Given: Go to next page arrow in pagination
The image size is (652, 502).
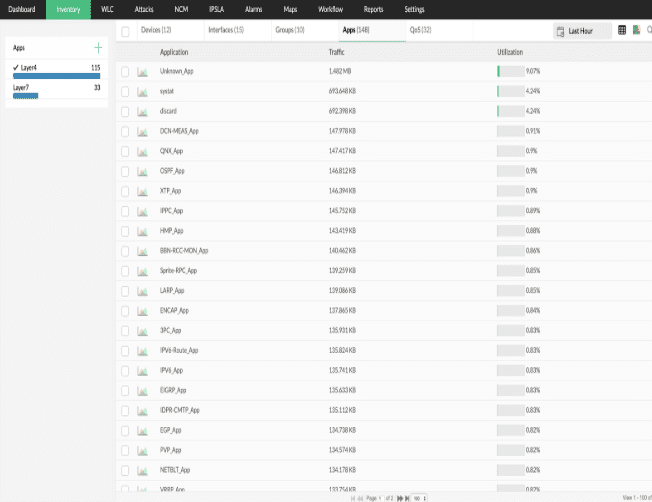Looking at the screenshot, I should coord(401,497).
